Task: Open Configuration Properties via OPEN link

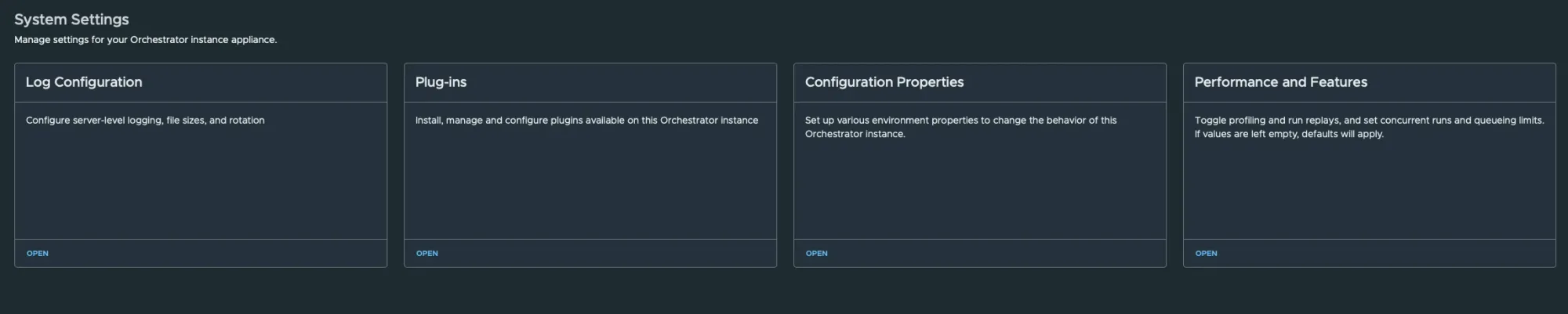Action: click(x=817, y=254)
